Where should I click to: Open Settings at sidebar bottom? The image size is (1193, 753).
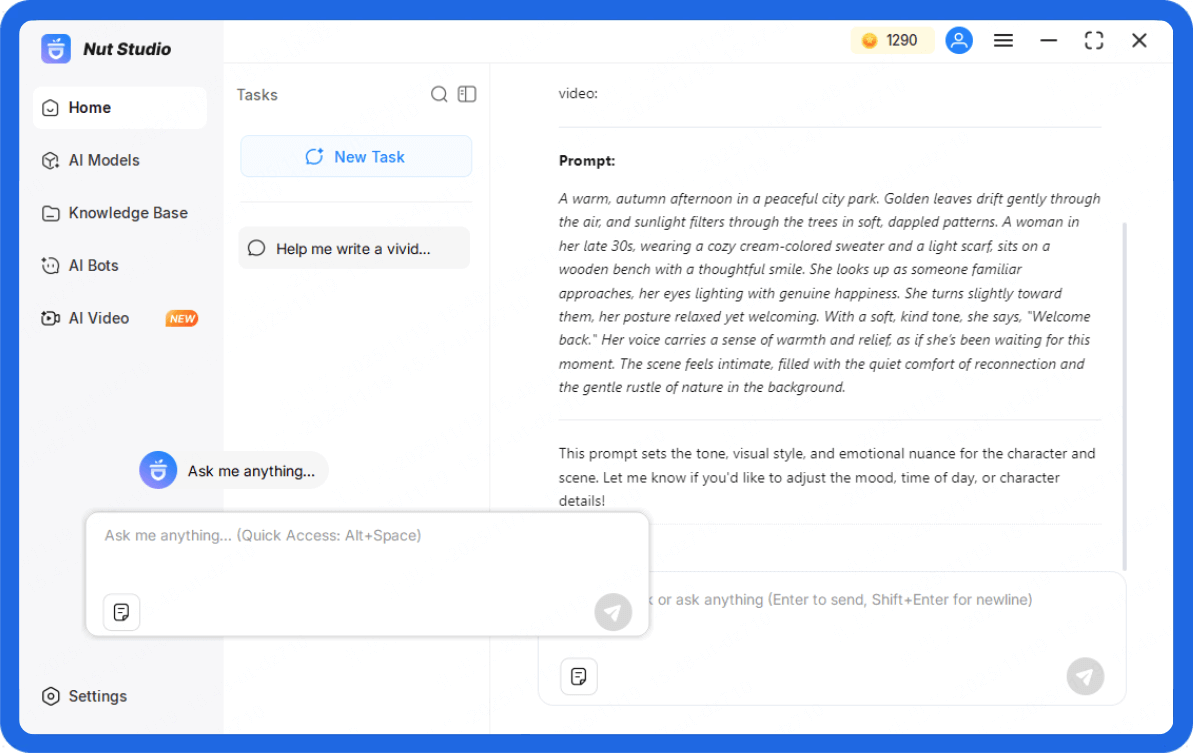(97, 696)
